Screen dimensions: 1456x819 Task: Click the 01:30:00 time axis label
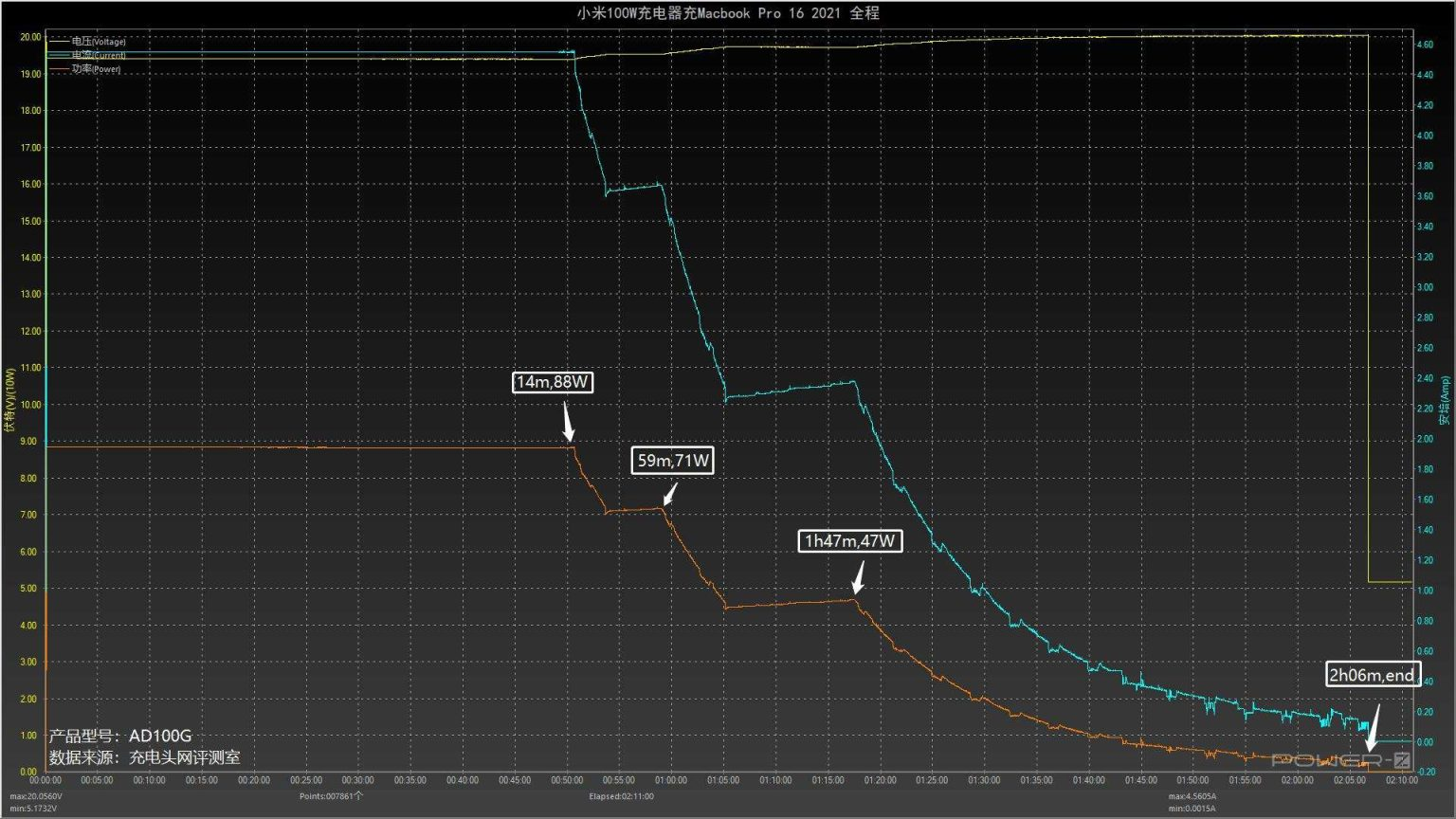coord(984,780)
